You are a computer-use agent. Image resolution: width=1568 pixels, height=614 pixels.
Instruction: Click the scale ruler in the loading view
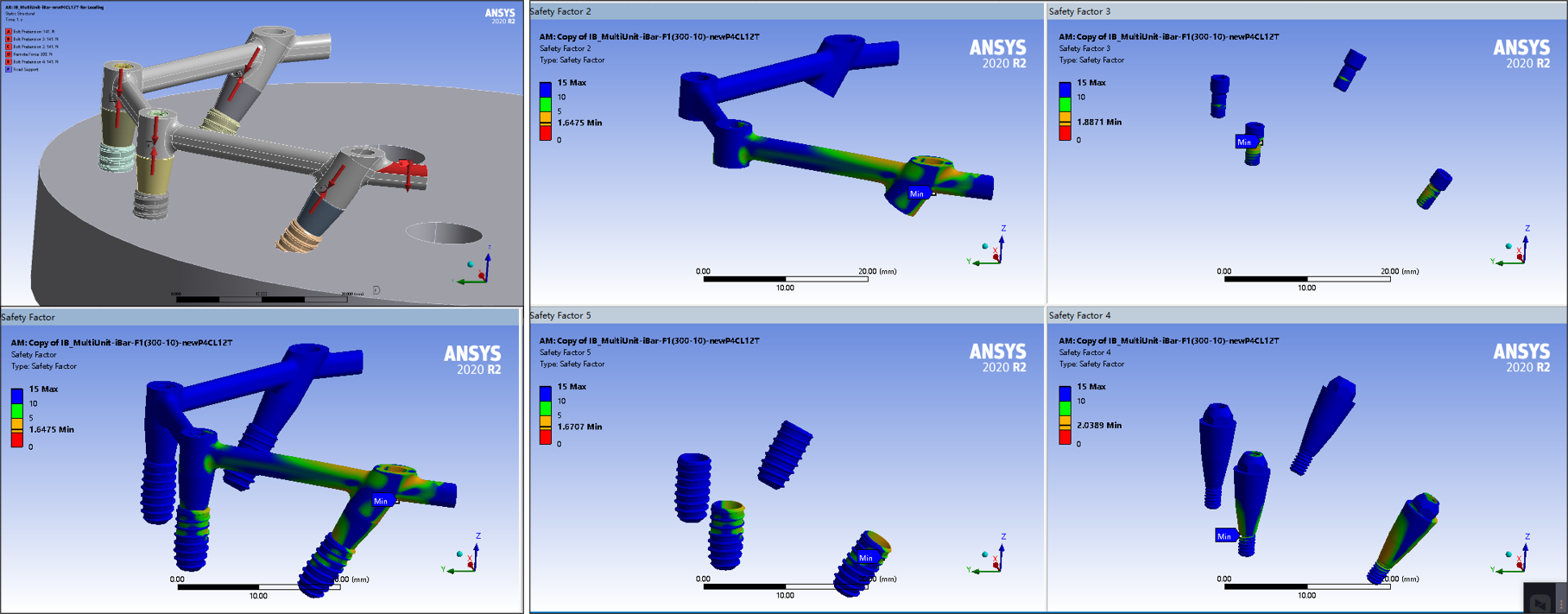coord(262,299)
